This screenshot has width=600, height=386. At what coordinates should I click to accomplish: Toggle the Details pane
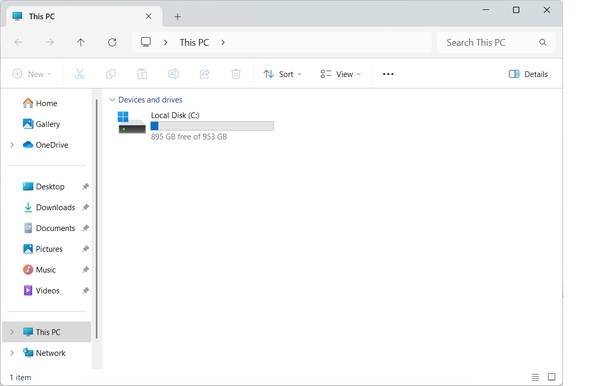pyautogui.click(x=528, y=74)
